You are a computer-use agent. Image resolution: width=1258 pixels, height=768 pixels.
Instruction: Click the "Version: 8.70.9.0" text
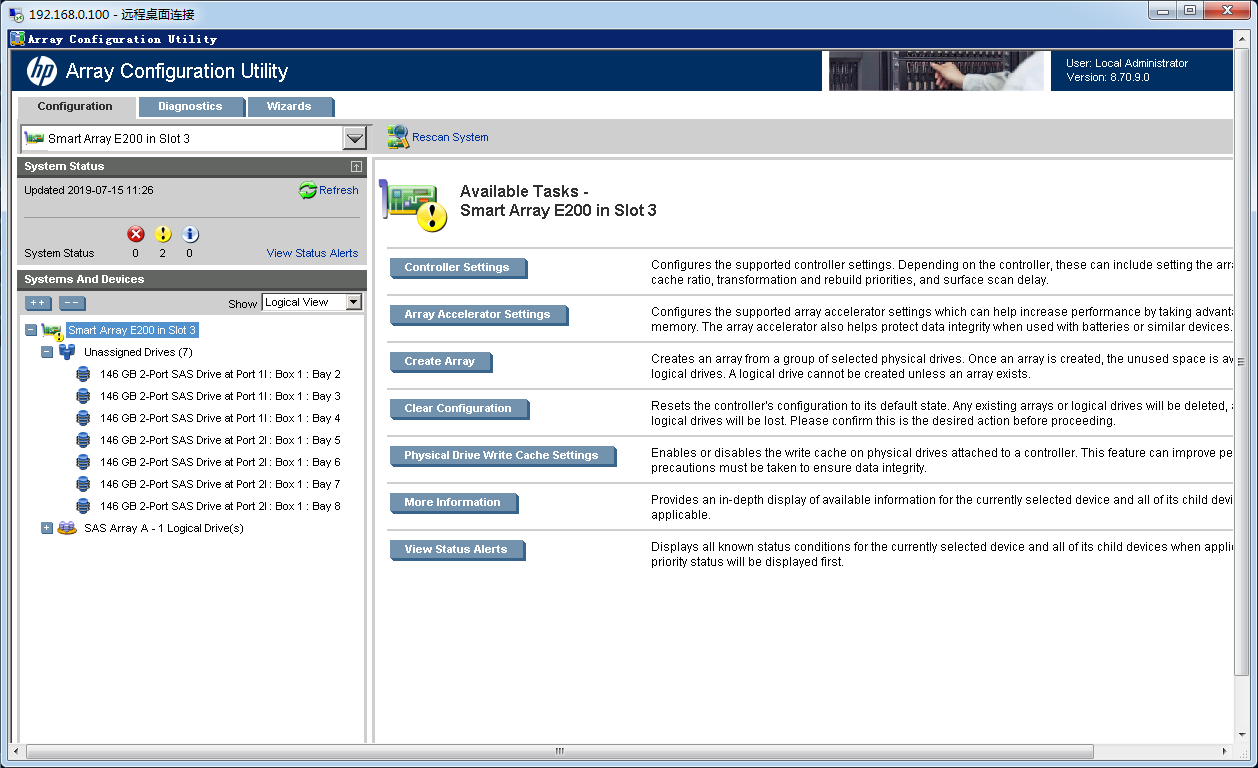pos(1108,77)
